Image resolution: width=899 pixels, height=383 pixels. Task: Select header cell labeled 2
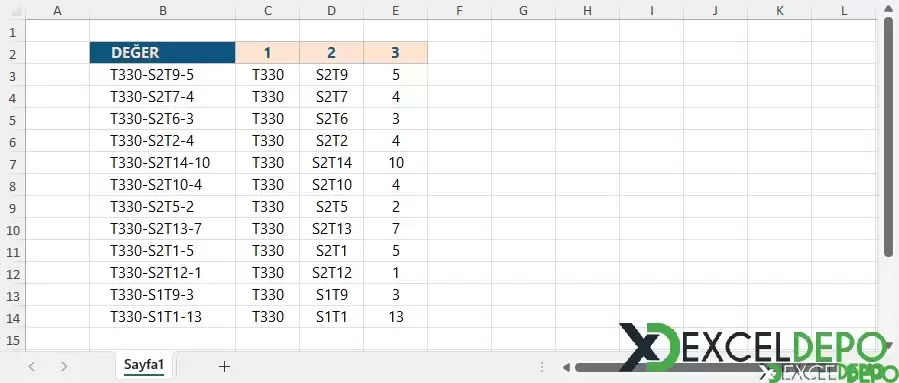tap(331, 53)
